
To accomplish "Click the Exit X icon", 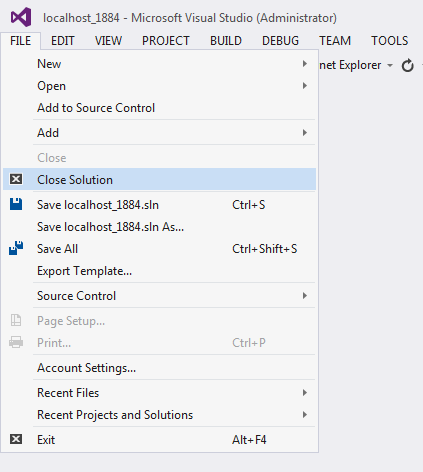I will click(16, 439).
